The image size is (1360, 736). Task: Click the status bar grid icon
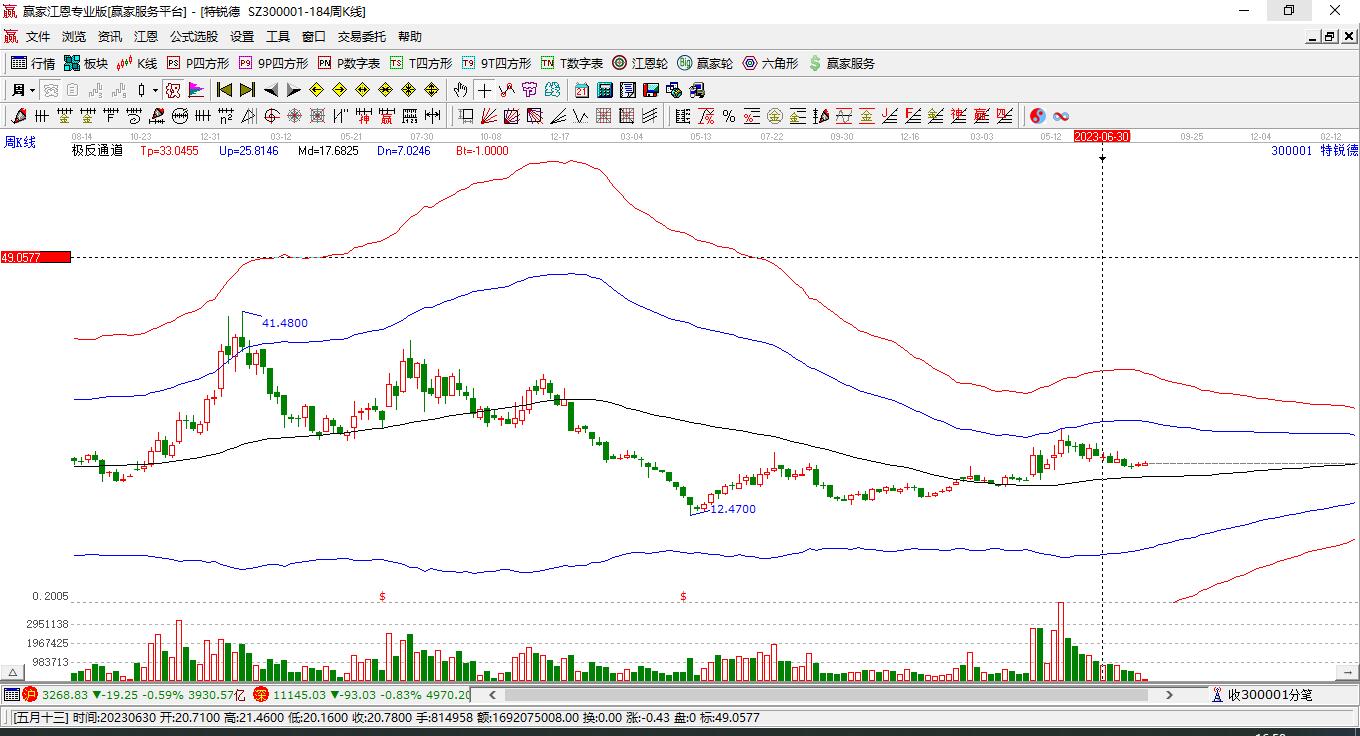coord(11,694)
